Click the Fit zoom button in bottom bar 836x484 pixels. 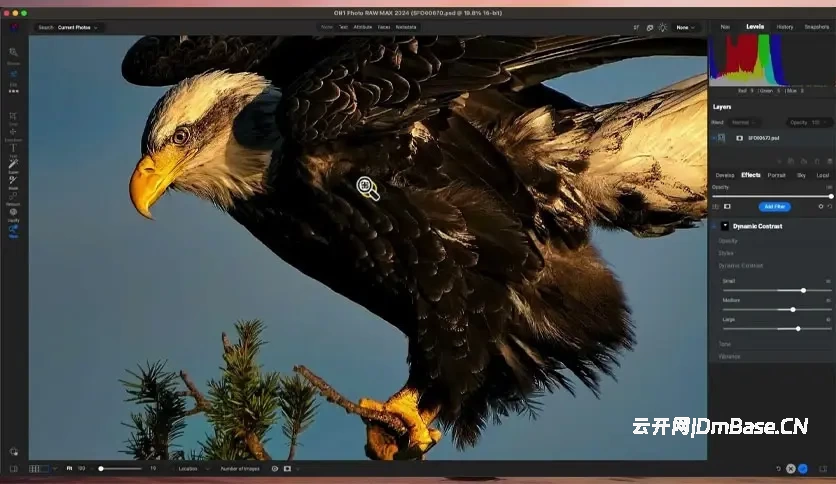tap(69, 469)
